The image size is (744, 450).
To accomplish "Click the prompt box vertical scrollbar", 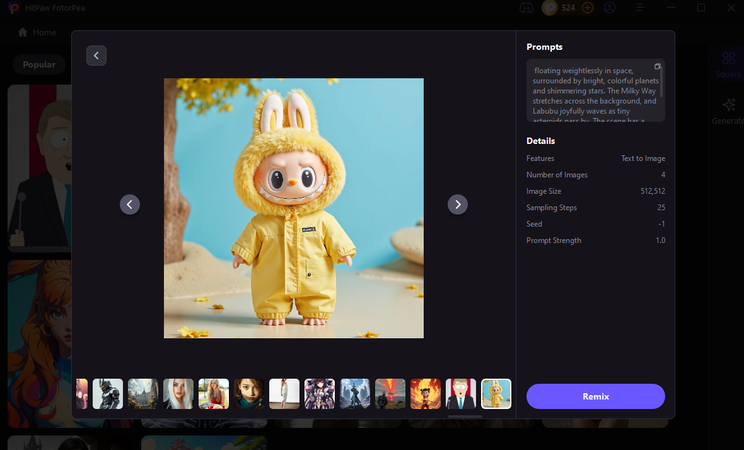I will click(x=661, y=81).
